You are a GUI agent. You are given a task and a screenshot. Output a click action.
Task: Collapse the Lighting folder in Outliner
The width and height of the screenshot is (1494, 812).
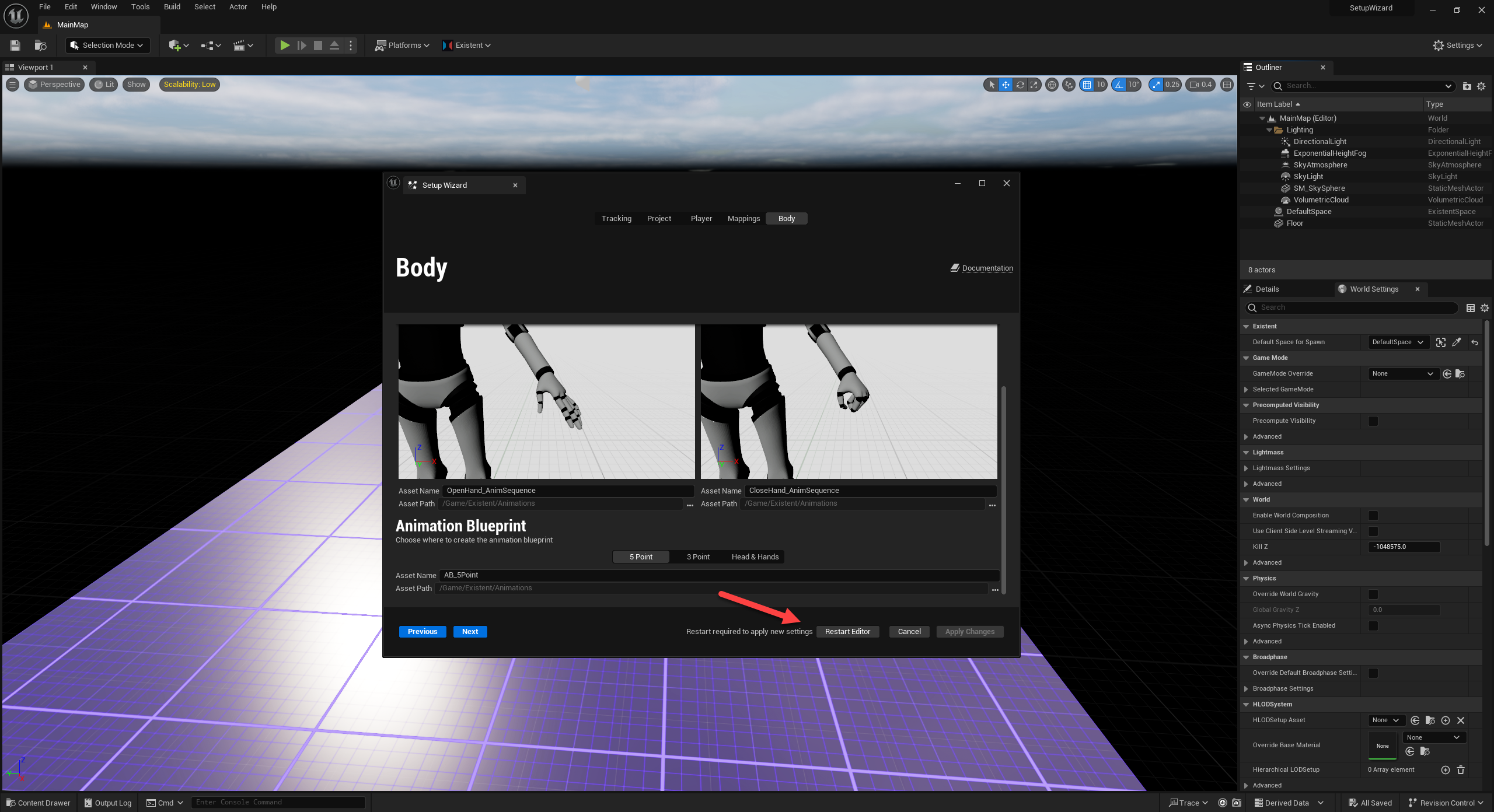[x=1269, y=130]
